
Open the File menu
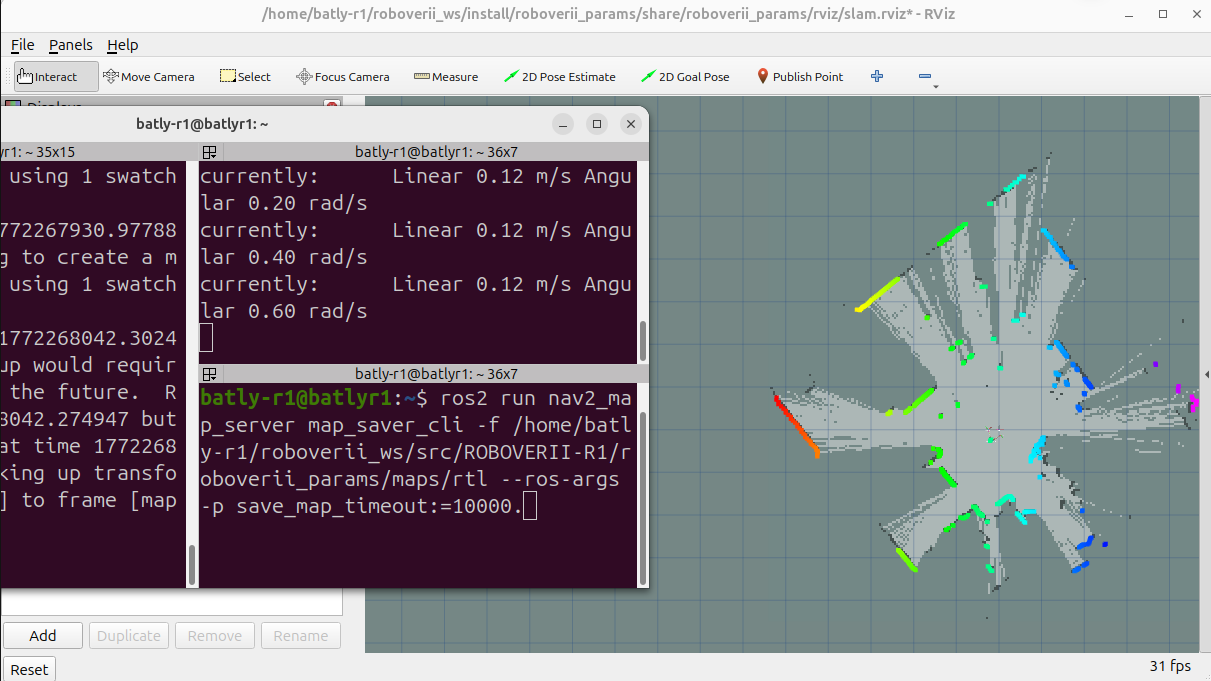click(x=22, y=45)
